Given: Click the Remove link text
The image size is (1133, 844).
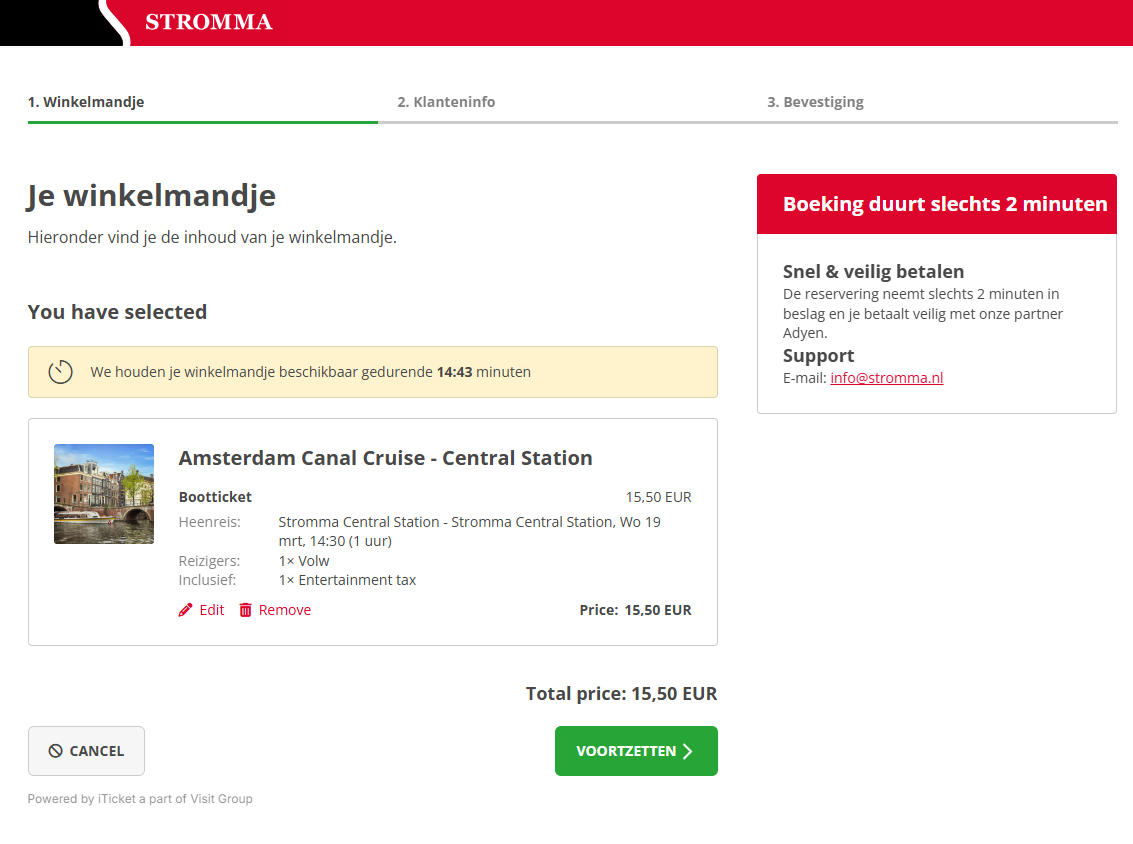Looking at the screenshot, I should coord(285,610).
